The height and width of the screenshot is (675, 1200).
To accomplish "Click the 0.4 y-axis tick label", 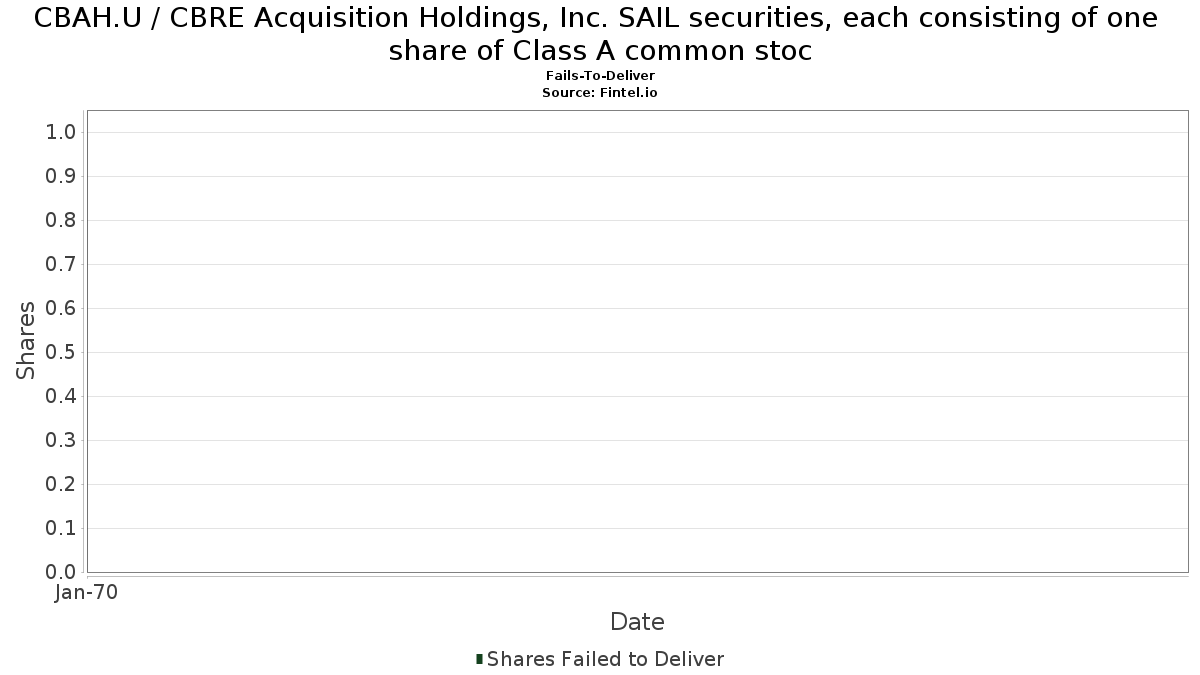I will [x=61, y=397].
